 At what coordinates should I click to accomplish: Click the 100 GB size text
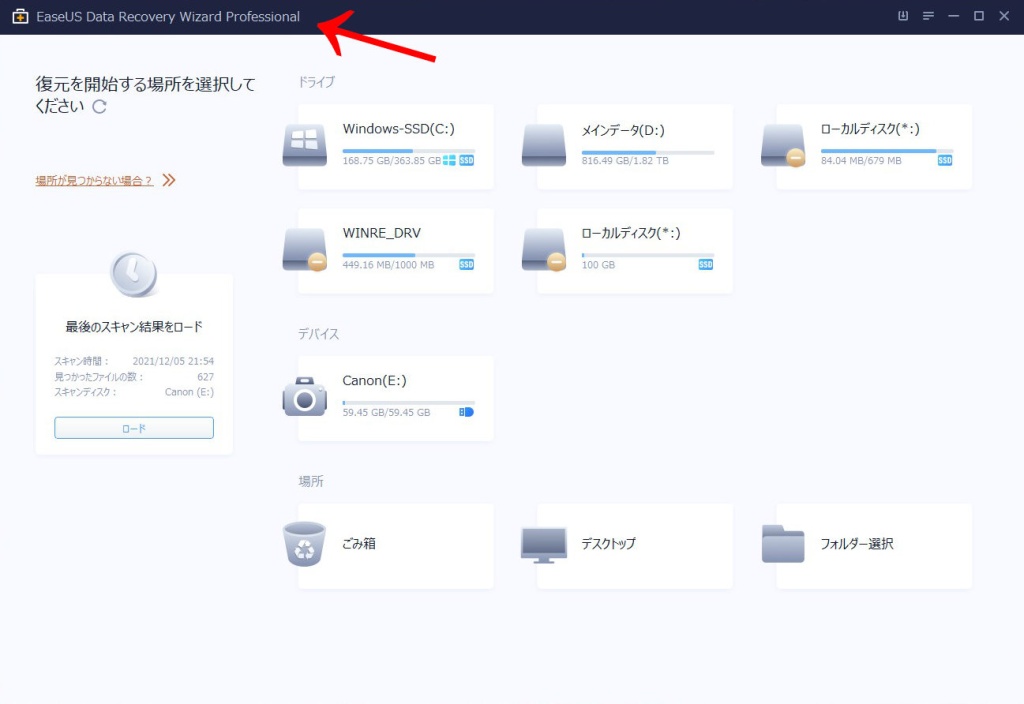[598, 264]
